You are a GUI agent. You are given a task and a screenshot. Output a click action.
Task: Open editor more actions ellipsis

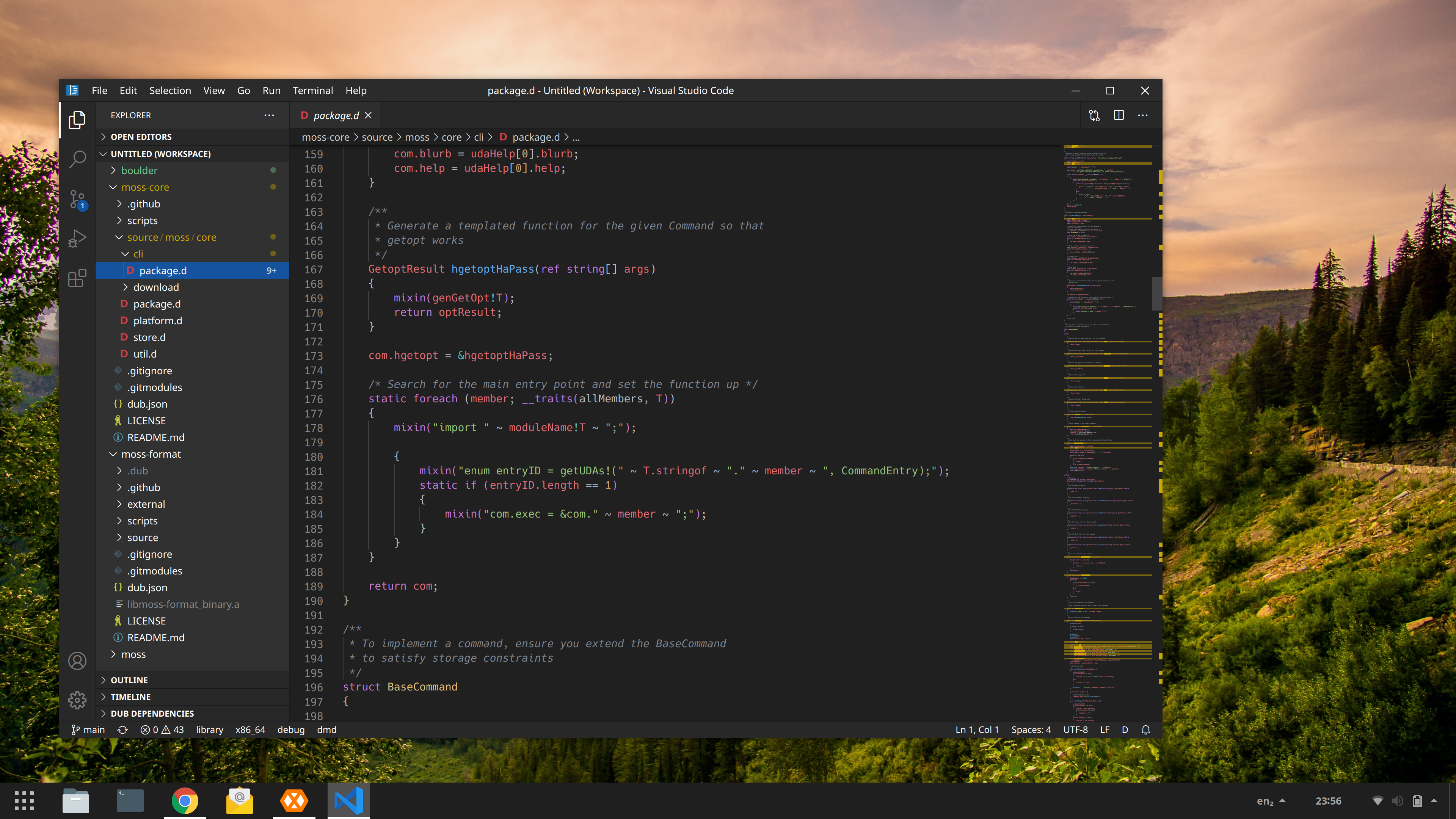coord(1143,115)
